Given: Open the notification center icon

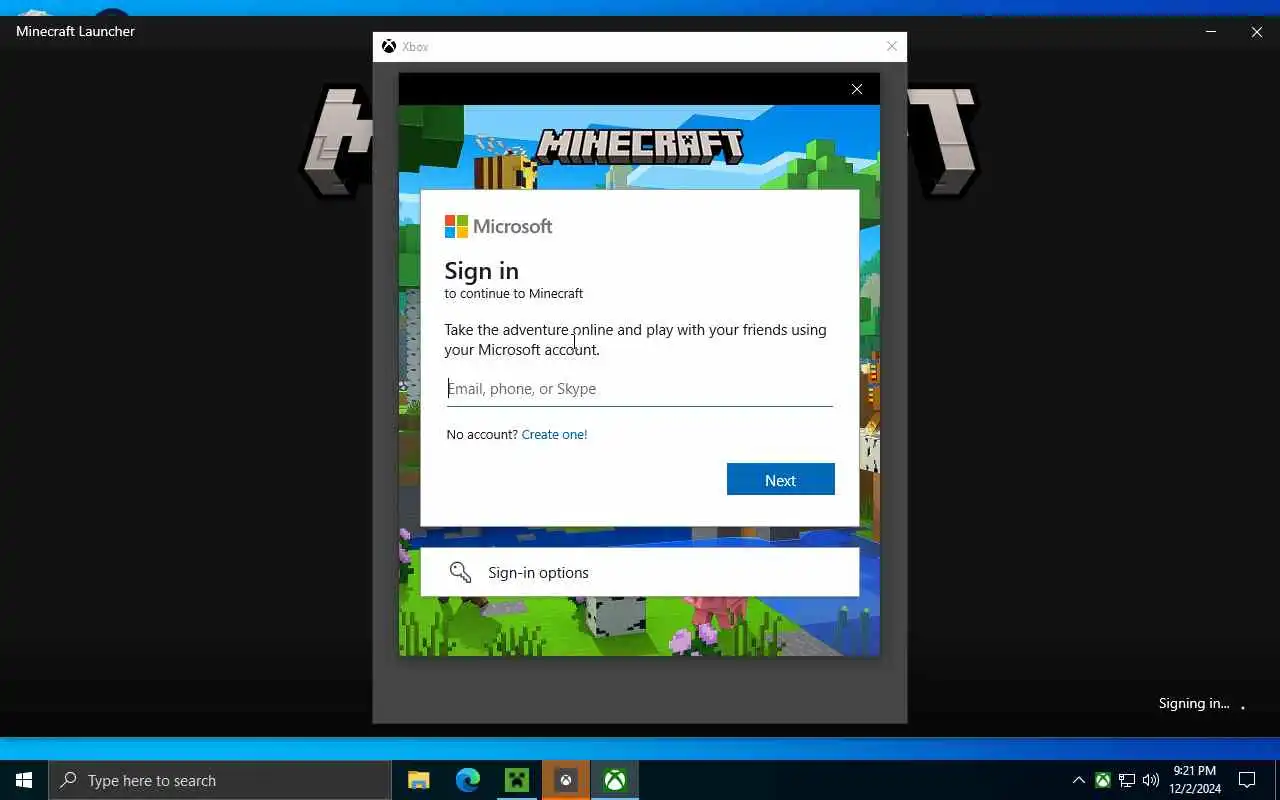Looking at the screenshot, I should click(x=1247, y=780).
